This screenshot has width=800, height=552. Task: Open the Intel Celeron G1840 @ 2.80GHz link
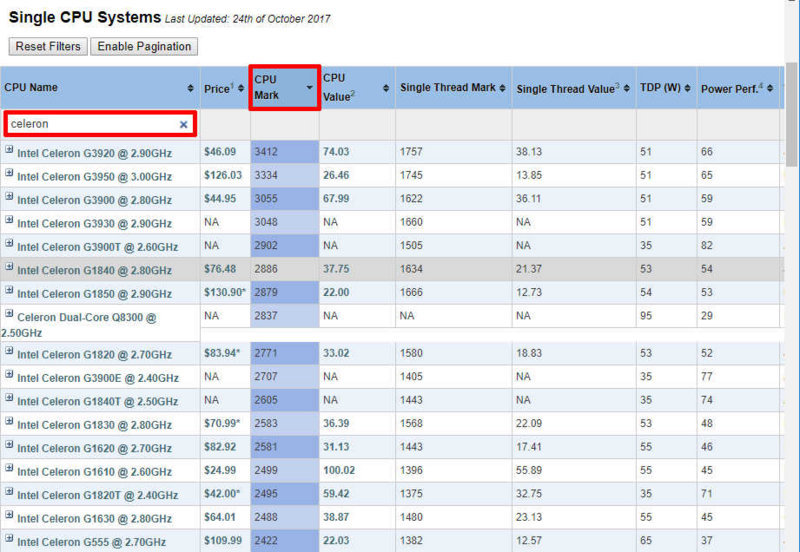pyautogui.click(x=94, y=270)
